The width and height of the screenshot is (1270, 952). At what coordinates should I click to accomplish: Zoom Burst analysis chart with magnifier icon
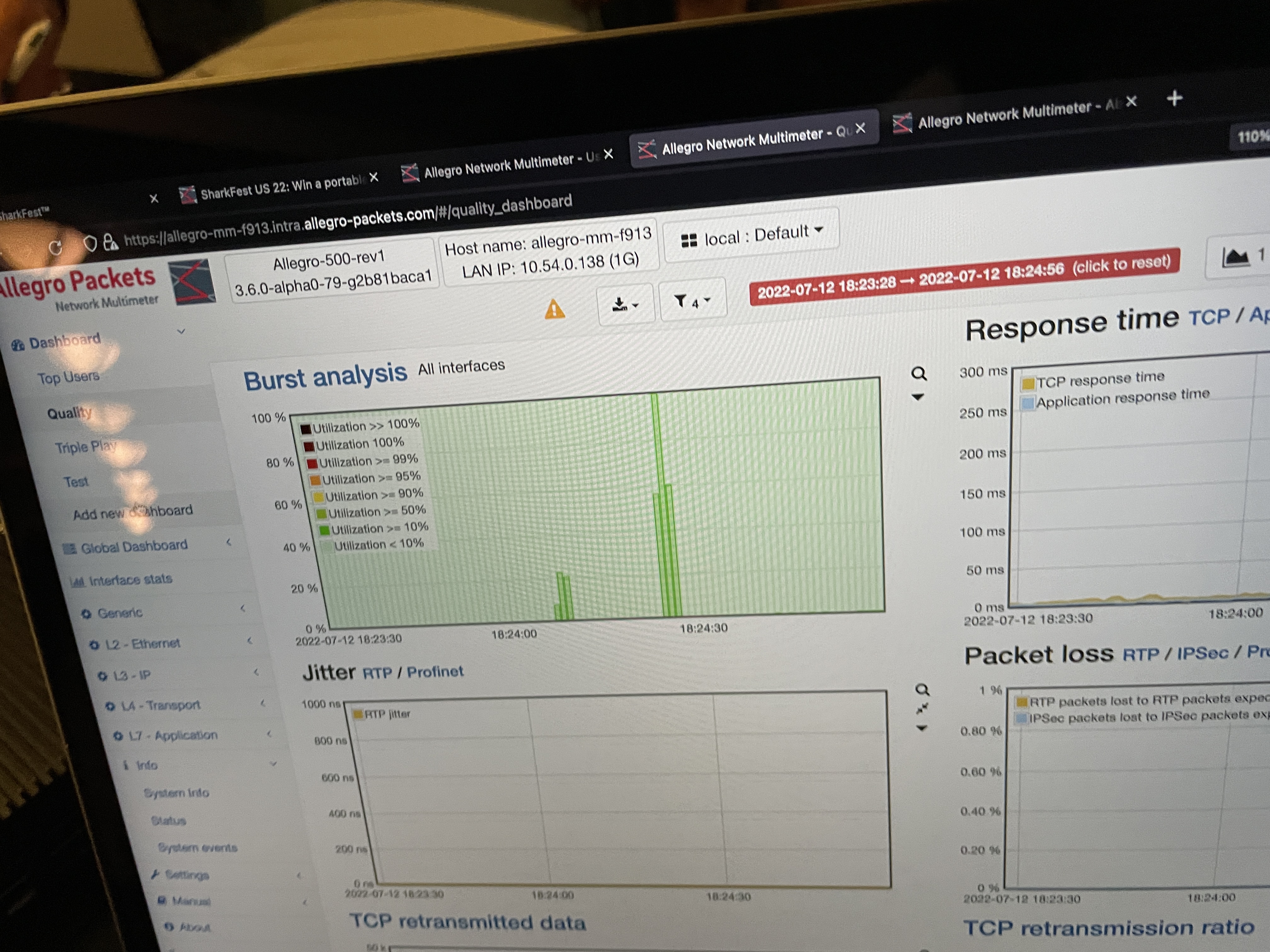(918, 374)
